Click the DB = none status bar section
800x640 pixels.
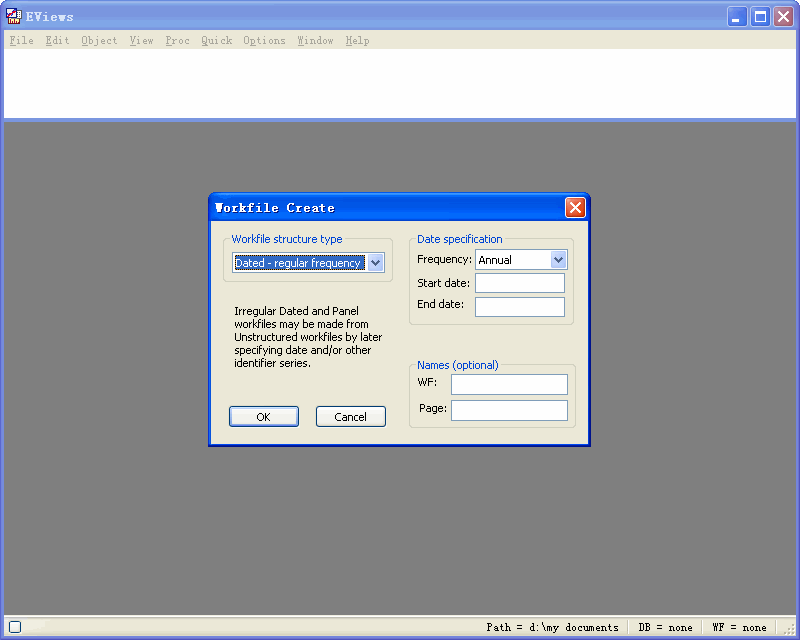click(x=665, y=627)
